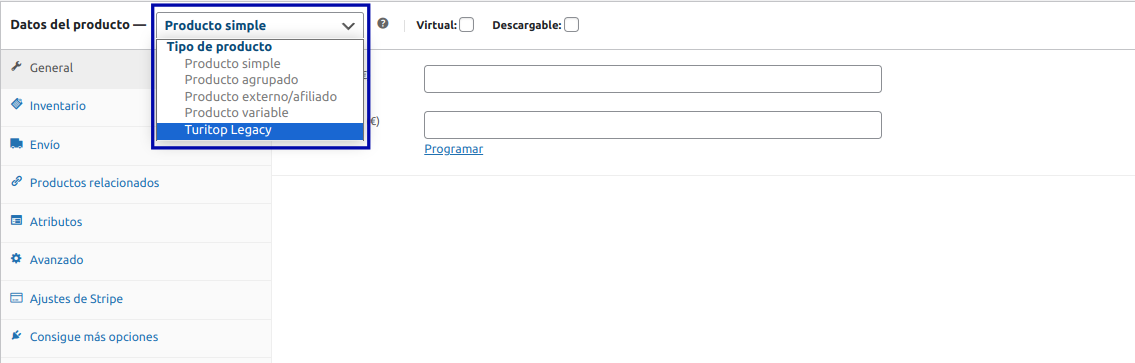Click the wrench icon beside General
The image size is (1135, 363).
click(17, 67)
